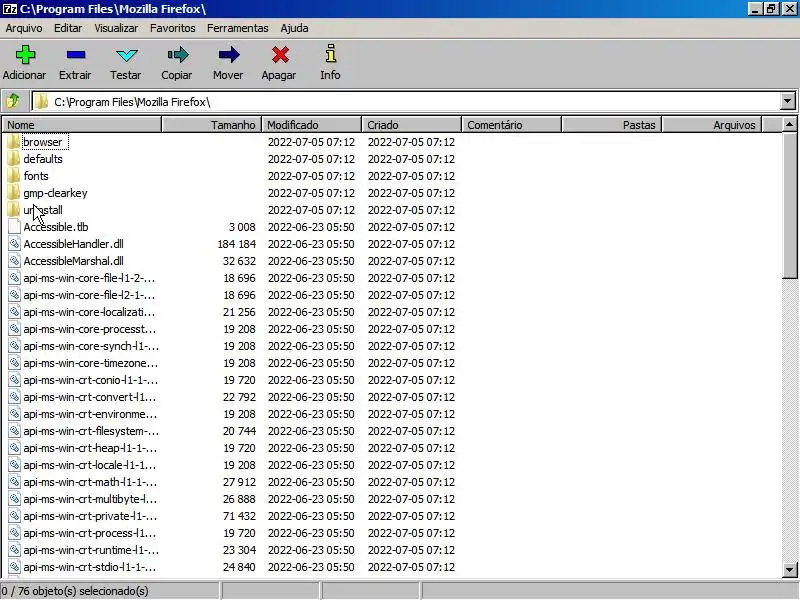Open the Favoritos menu
The width and height of the screenshot is (800, 600).
(172, 28)
